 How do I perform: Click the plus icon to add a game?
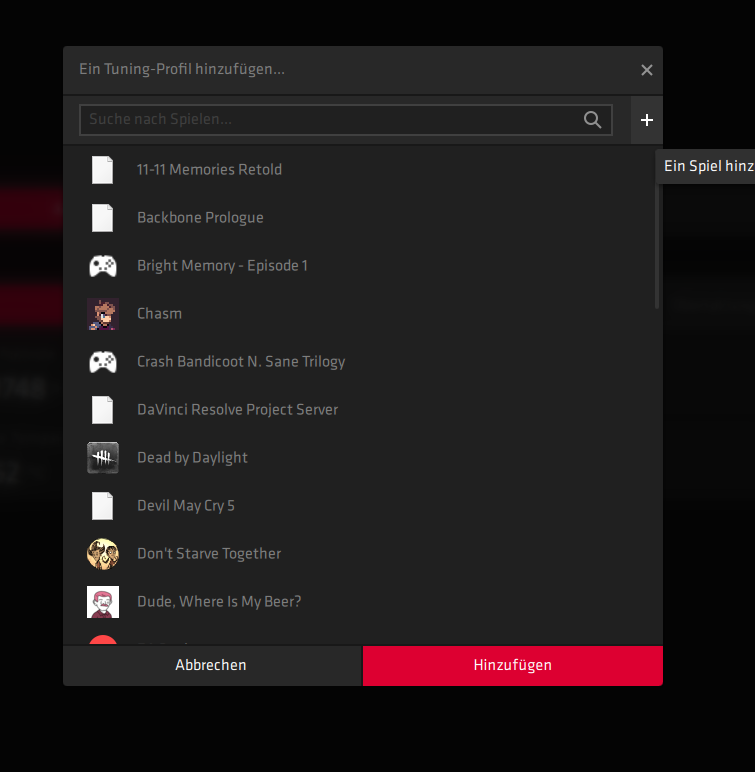coord(647,120)
